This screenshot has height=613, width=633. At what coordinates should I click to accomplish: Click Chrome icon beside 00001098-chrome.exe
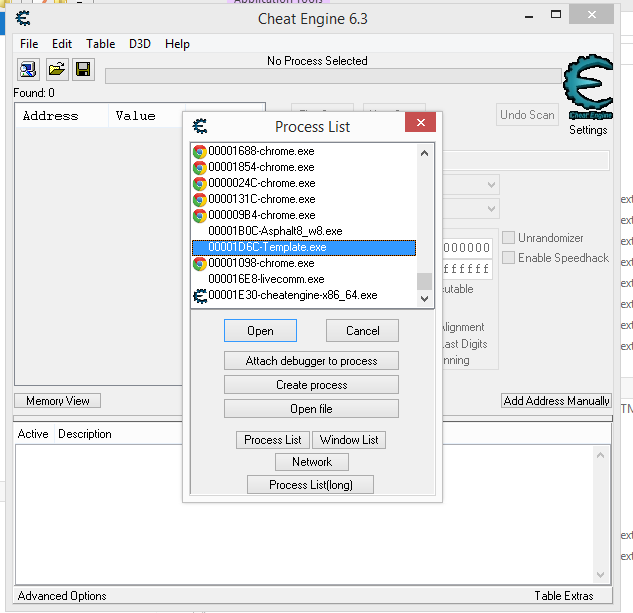tap(199, 263)
